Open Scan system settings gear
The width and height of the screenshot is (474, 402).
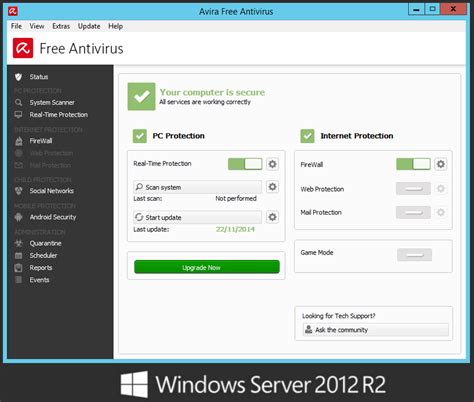[272, 187]
